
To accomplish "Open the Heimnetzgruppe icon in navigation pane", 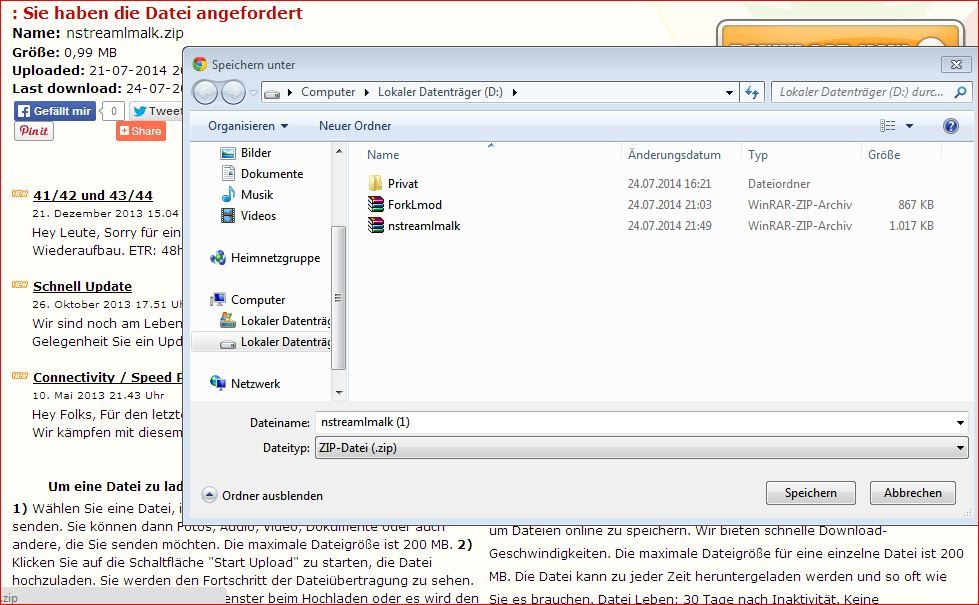I will tap(218, 257).
